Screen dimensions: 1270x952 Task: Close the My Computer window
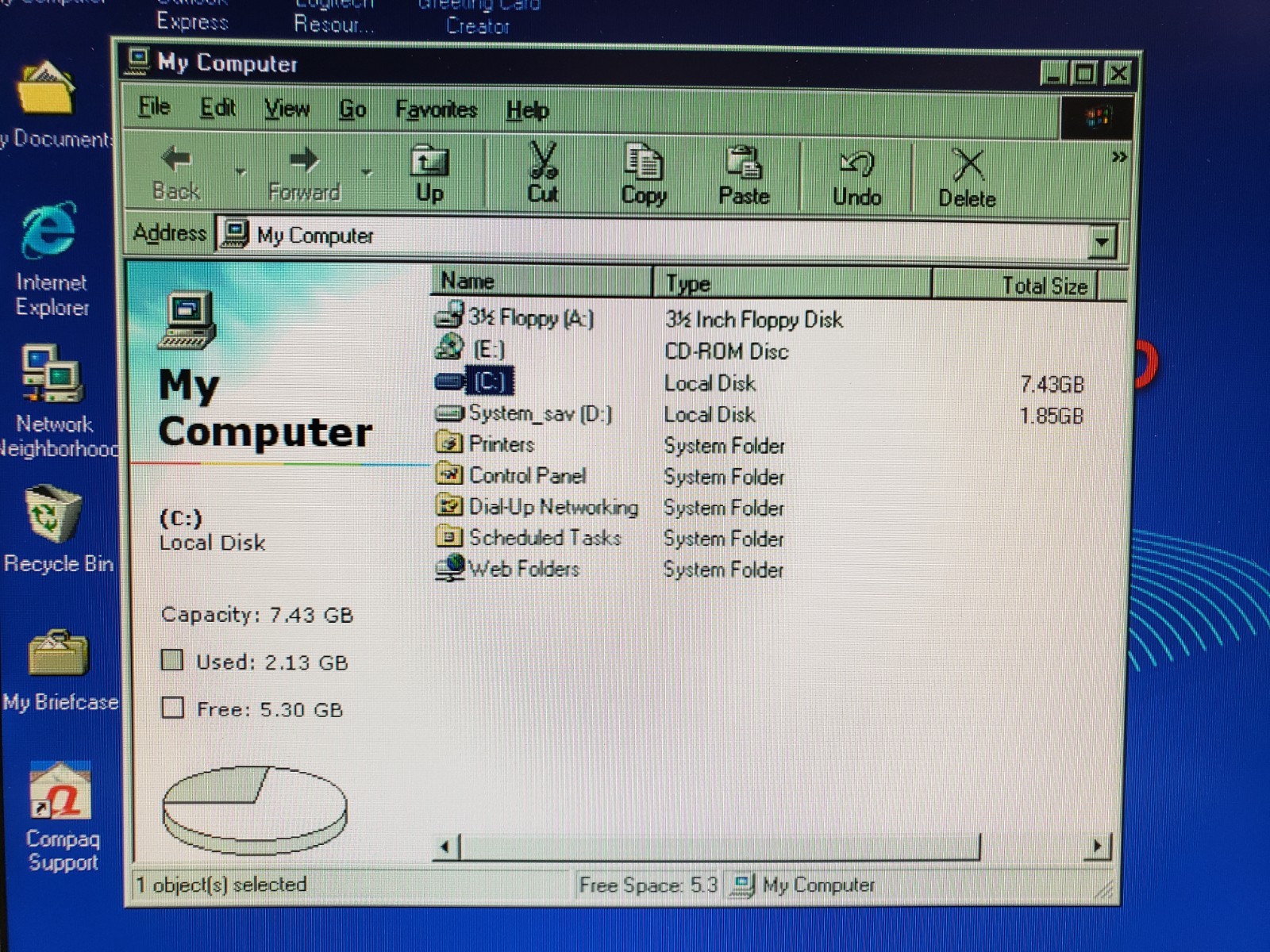tap(1118, 74)
